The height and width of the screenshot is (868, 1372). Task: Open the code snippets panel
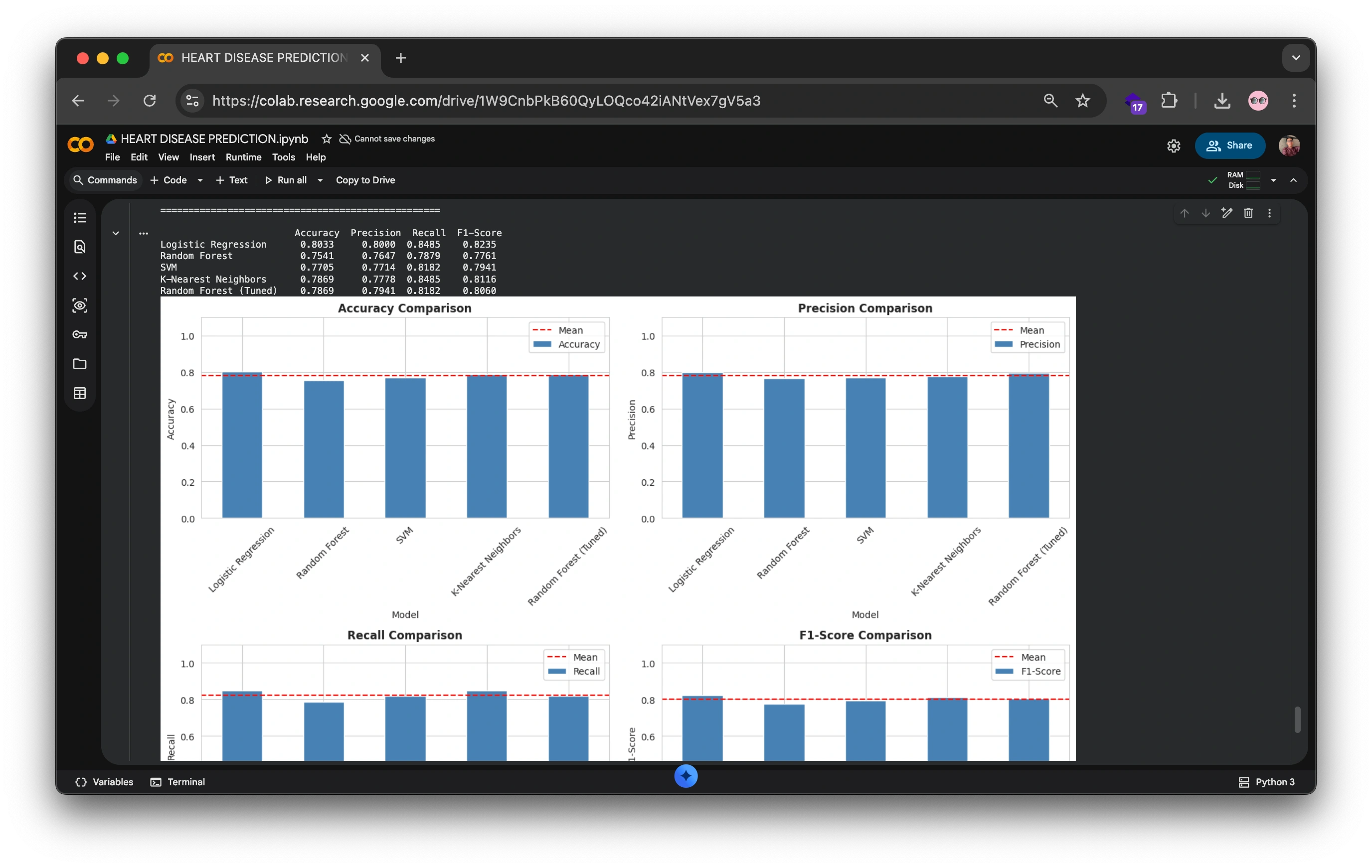[x=80, y=276]
